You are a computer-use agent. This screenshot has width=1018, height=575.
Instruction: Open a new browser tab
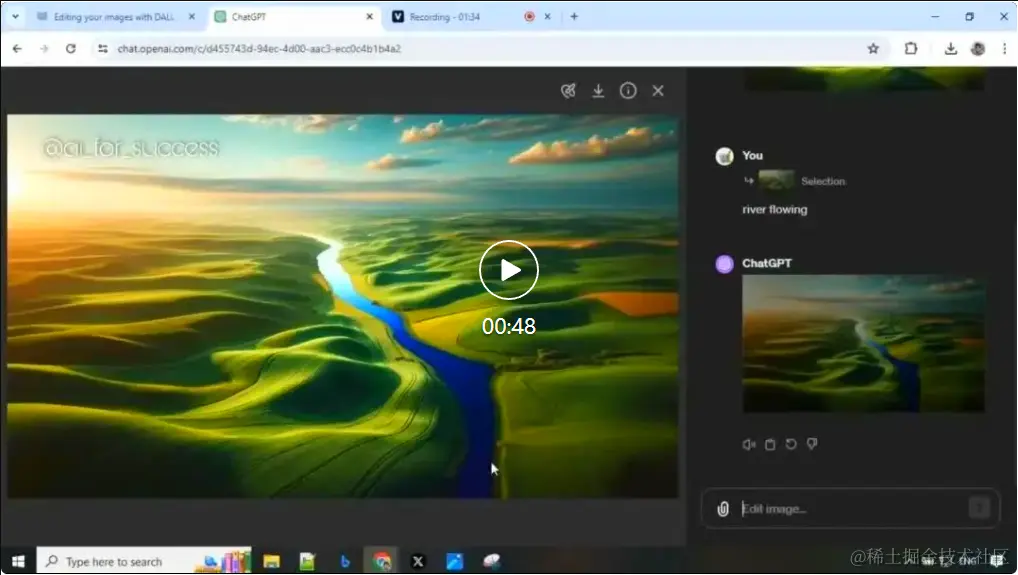574,17
